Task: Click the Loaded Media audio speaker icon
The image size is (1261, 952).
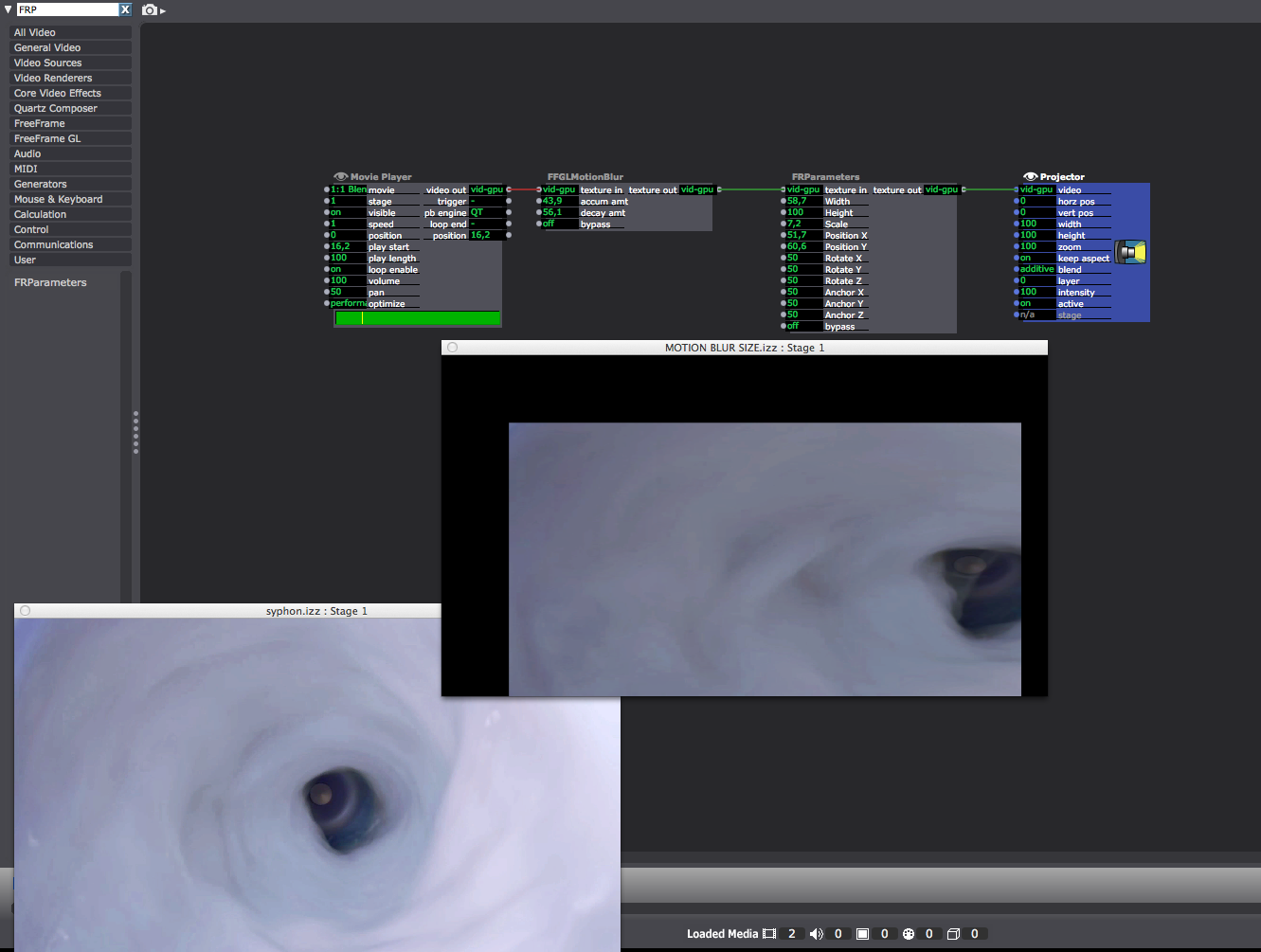Action: point(816,934)
